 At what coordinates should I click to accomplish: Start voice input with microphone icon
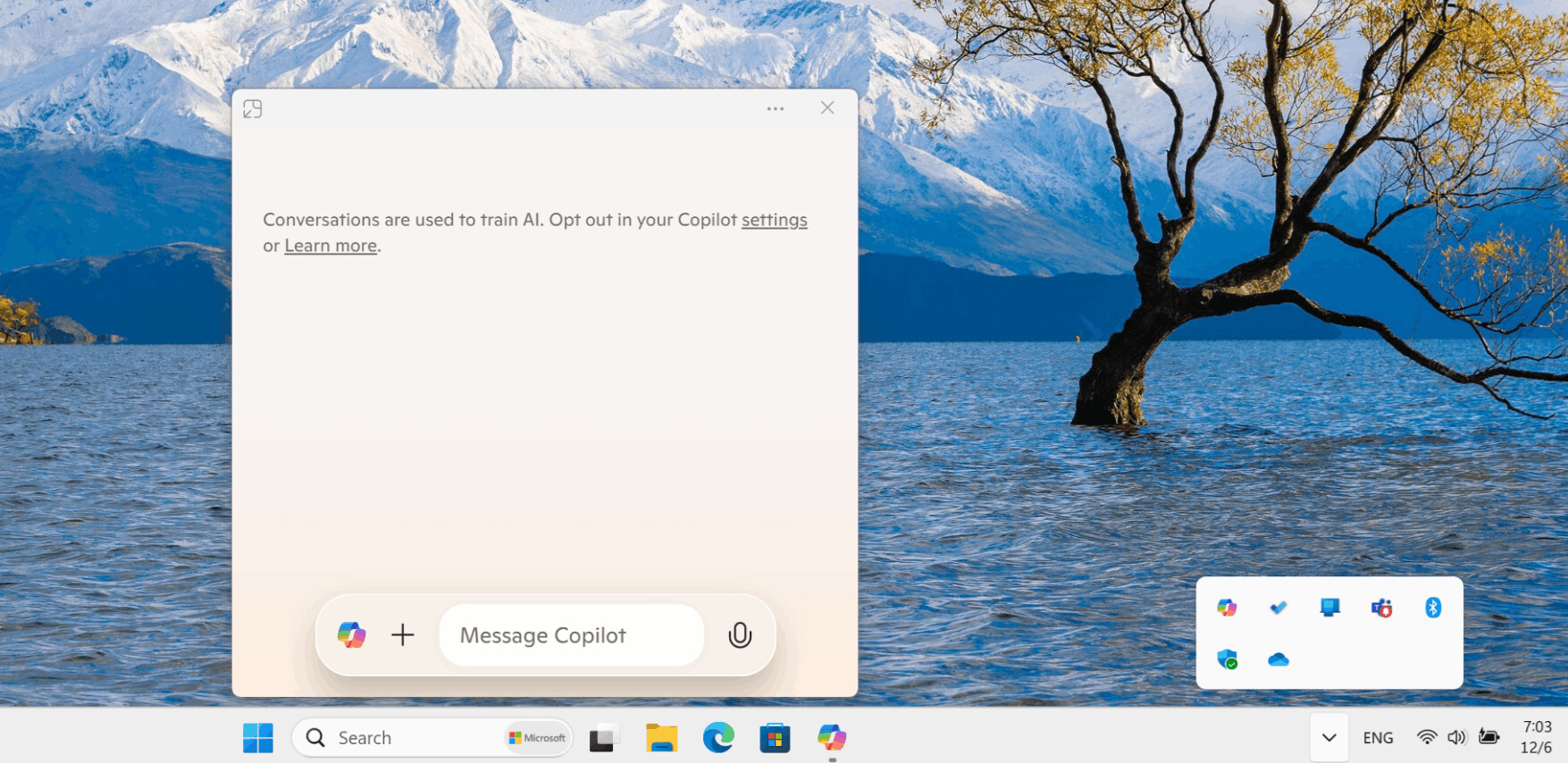740,635
